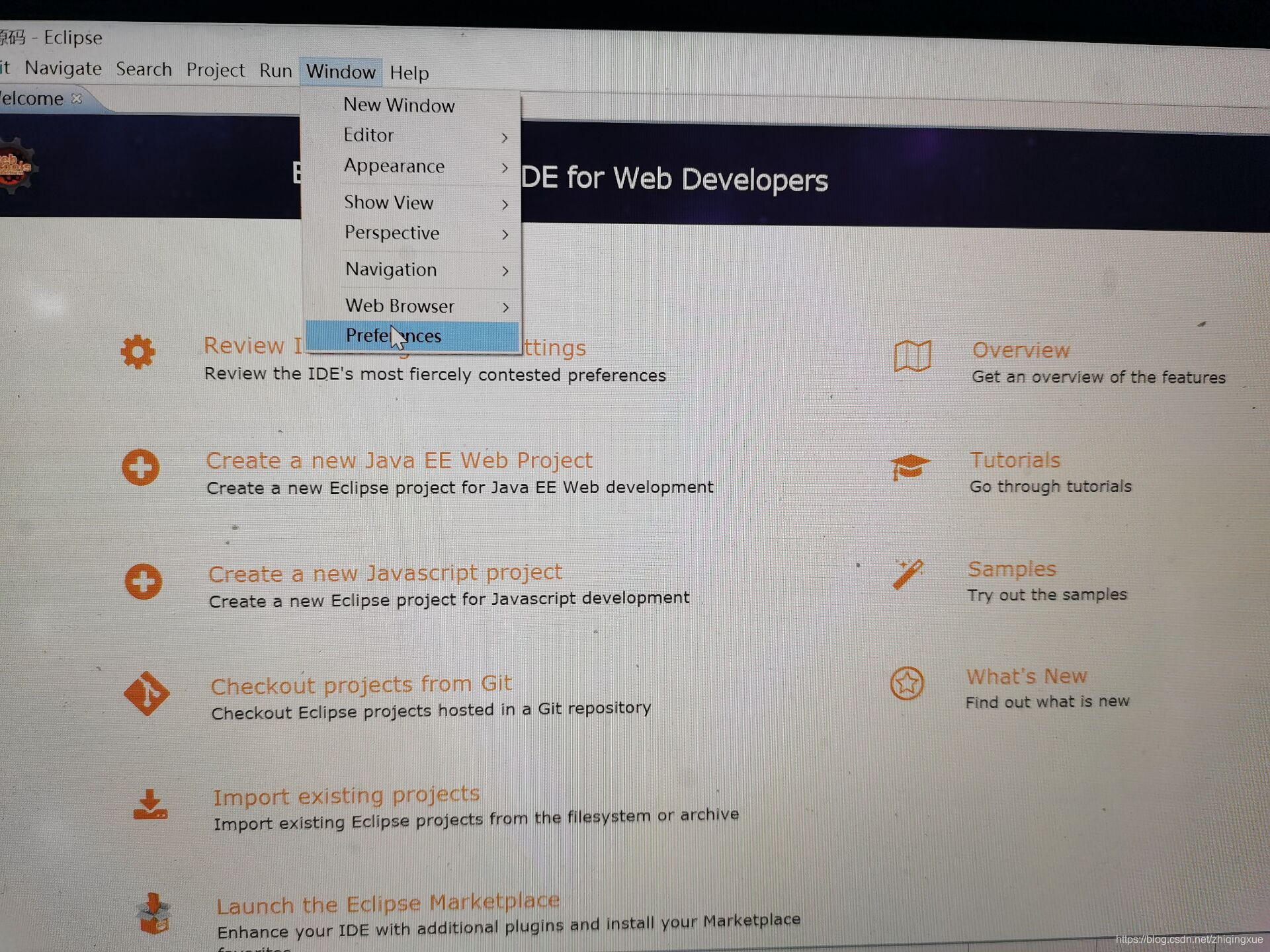The height and width of the screenshot is (952, 1270).
Task: Close the Welcome tab
Action: tap(77, 99)
